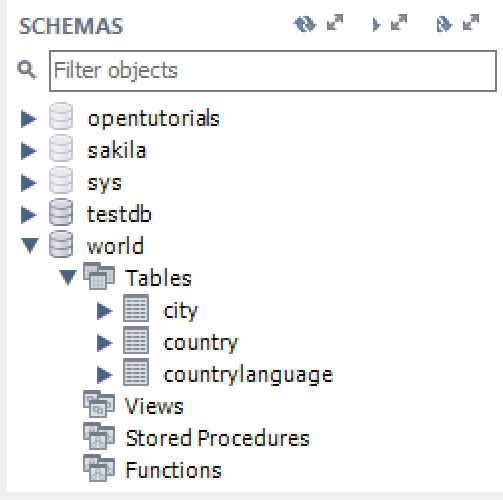The height and width of the screenshot is (500, 503).
Task: Select the sys schema name
Action: [104, 184]
